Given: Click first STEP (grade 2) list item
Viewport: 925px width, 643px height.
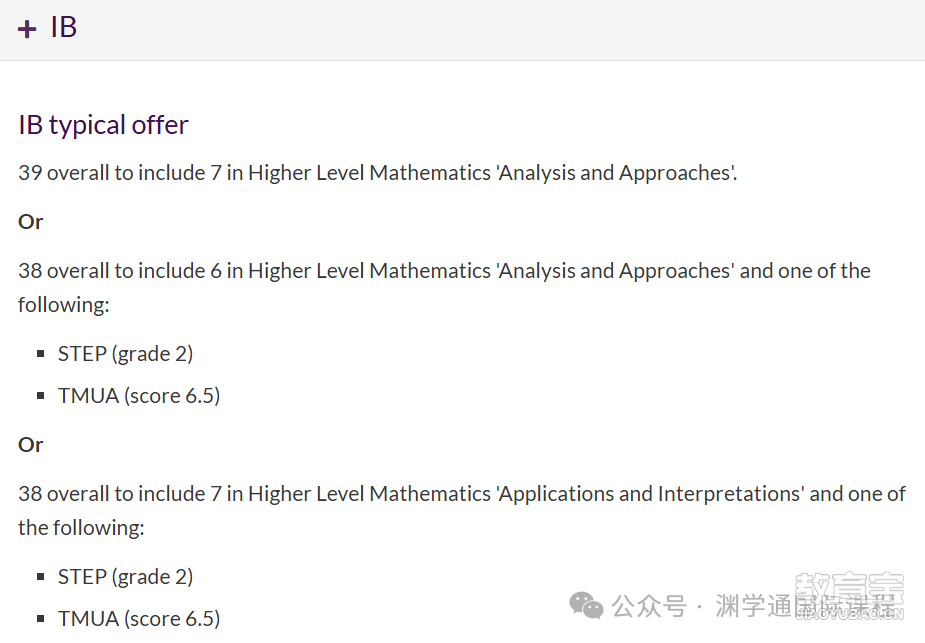Looking at the screenshot, I should (125, 354).
